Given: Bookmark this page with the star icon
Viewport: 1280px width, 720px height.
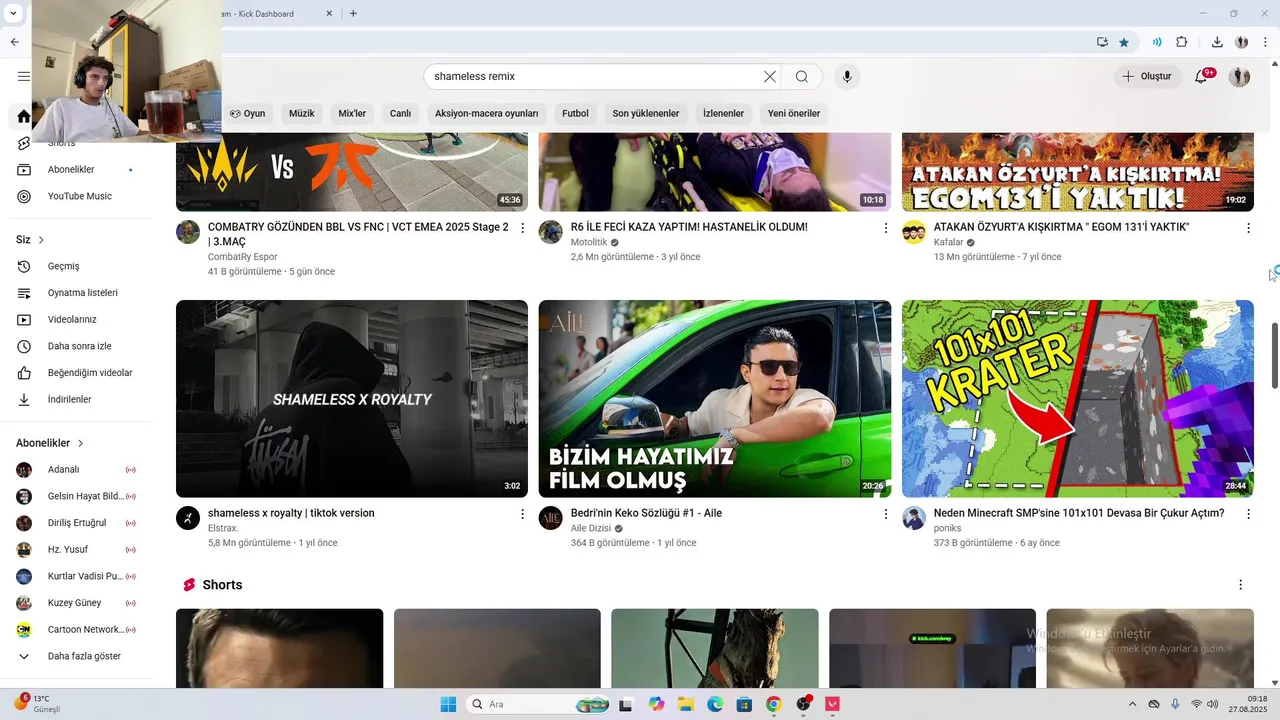Looking at the screenshot, I should pyautogui.click(x=1124, y=42).
